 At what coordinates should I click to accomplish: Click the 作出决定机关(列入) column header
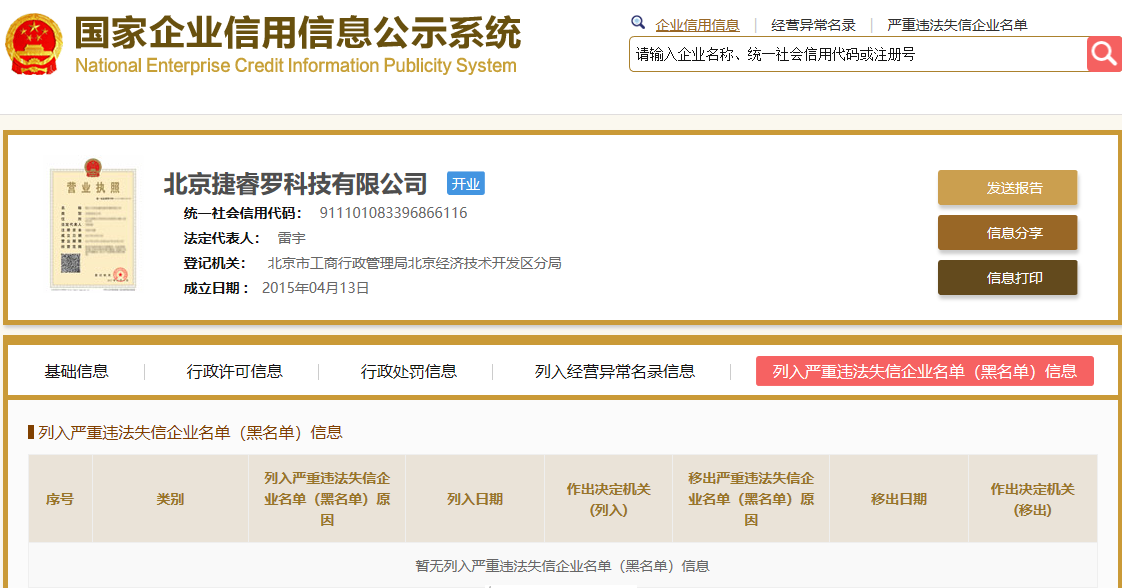608,499
